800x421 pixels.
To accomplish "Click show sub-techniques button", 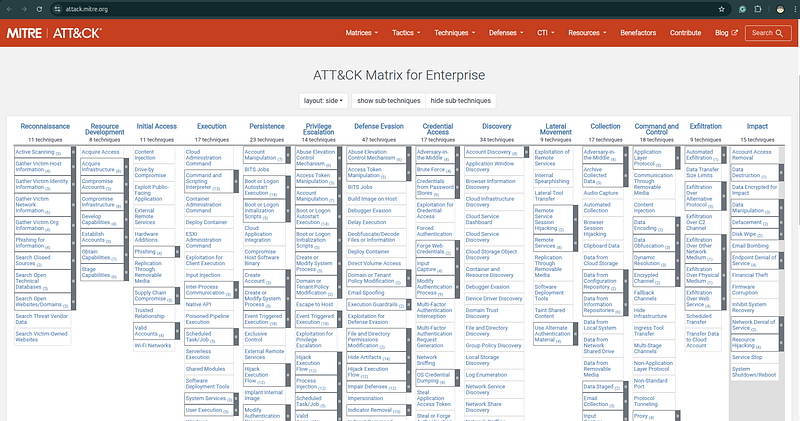I will pyautogui.click(x=388, y=101).
